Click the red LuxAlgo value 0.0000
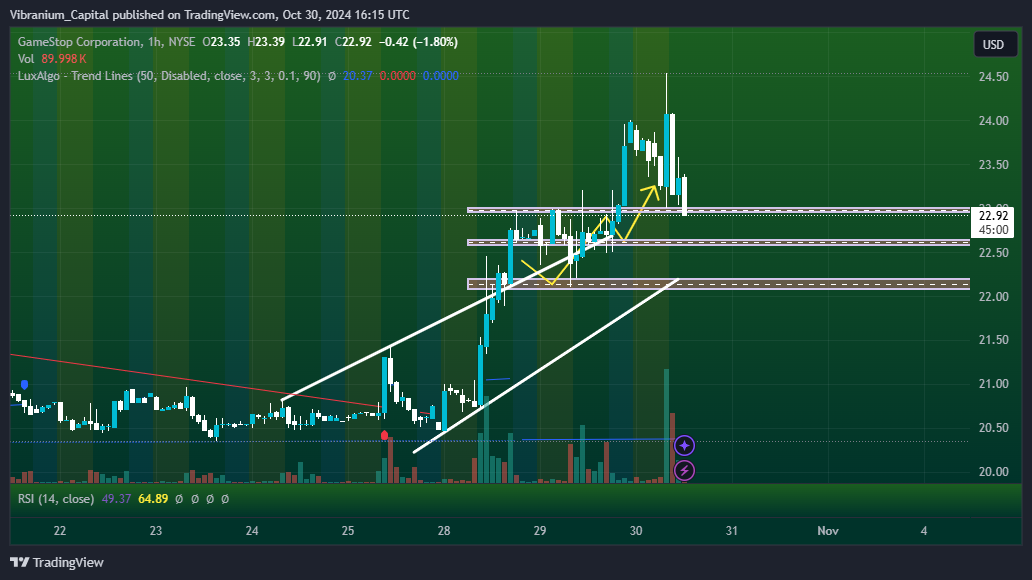Viewport: 1032px width, 580px height. [x=398, y=76]
